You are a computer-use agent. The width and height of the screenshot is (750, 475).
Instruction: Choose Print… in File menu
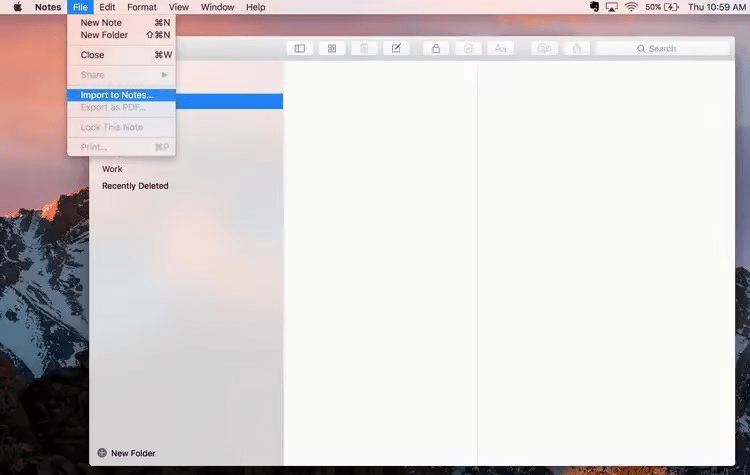tap(121, 147)
